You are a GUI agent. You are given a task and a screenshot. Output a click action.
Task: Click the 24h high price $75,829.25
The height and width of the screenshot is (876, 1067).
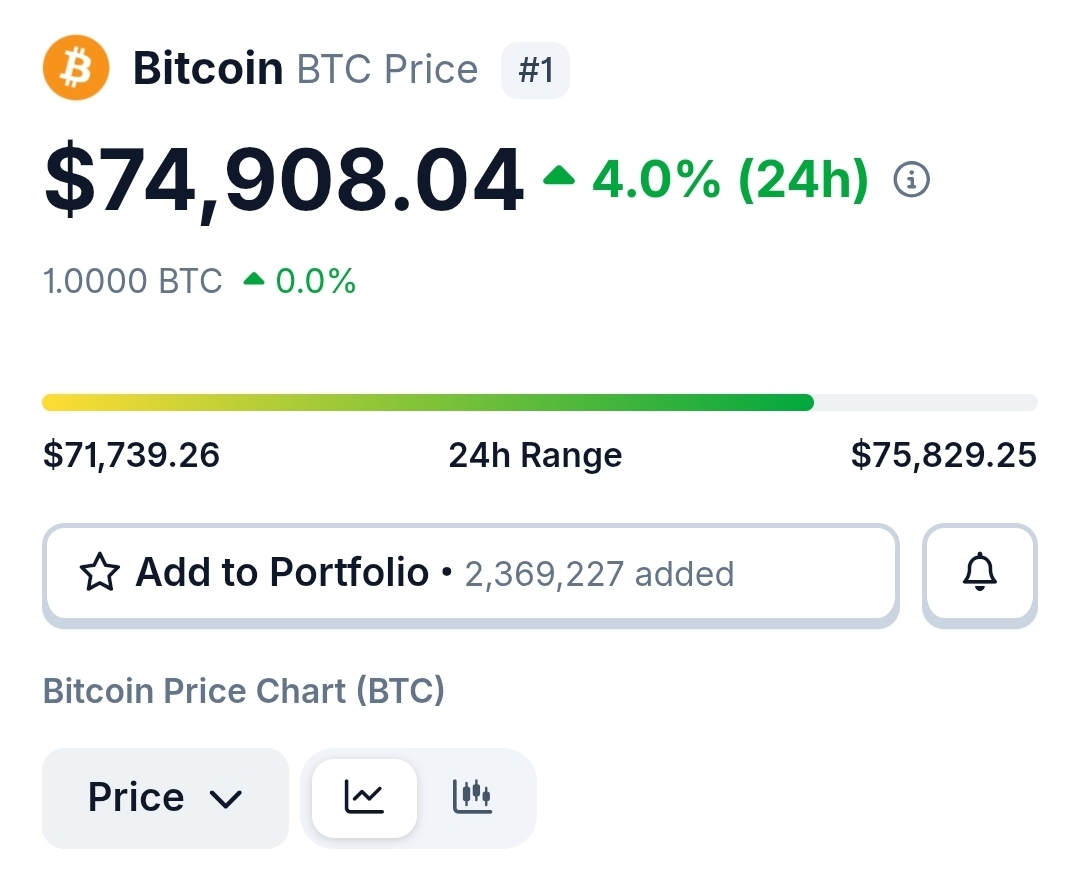943,455
